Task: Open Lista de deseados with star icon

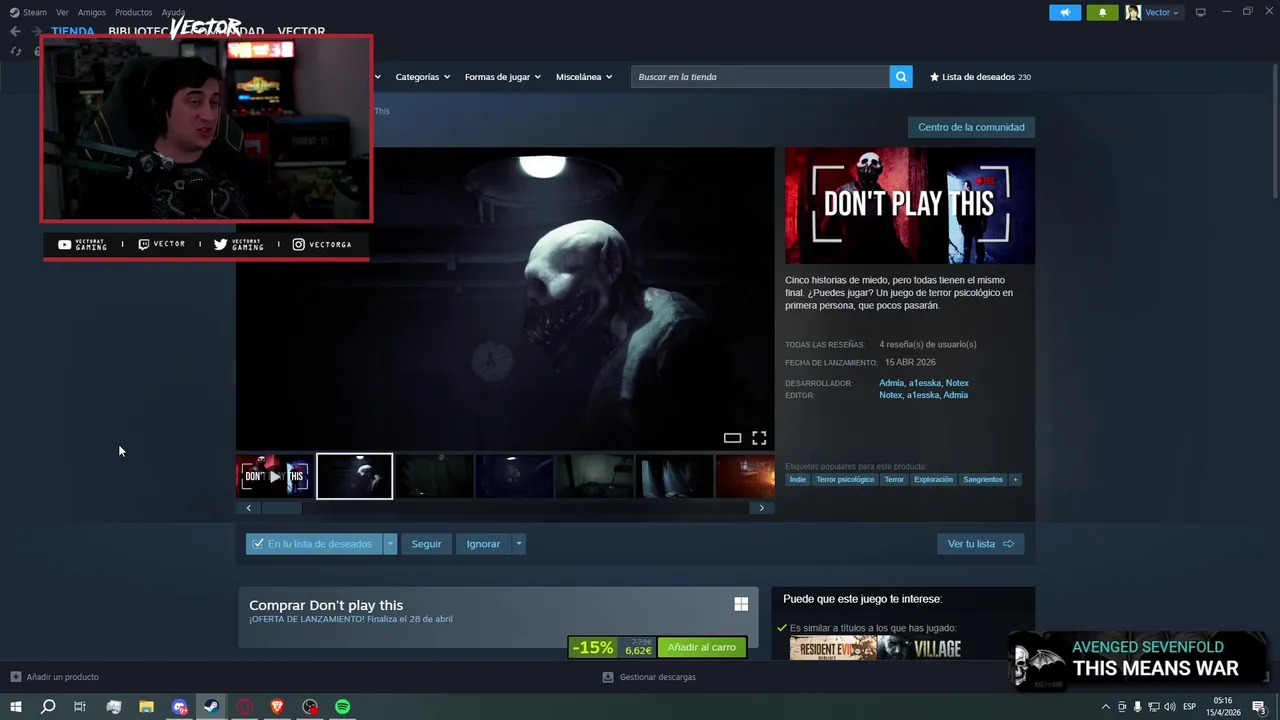Action: (980, 77)
